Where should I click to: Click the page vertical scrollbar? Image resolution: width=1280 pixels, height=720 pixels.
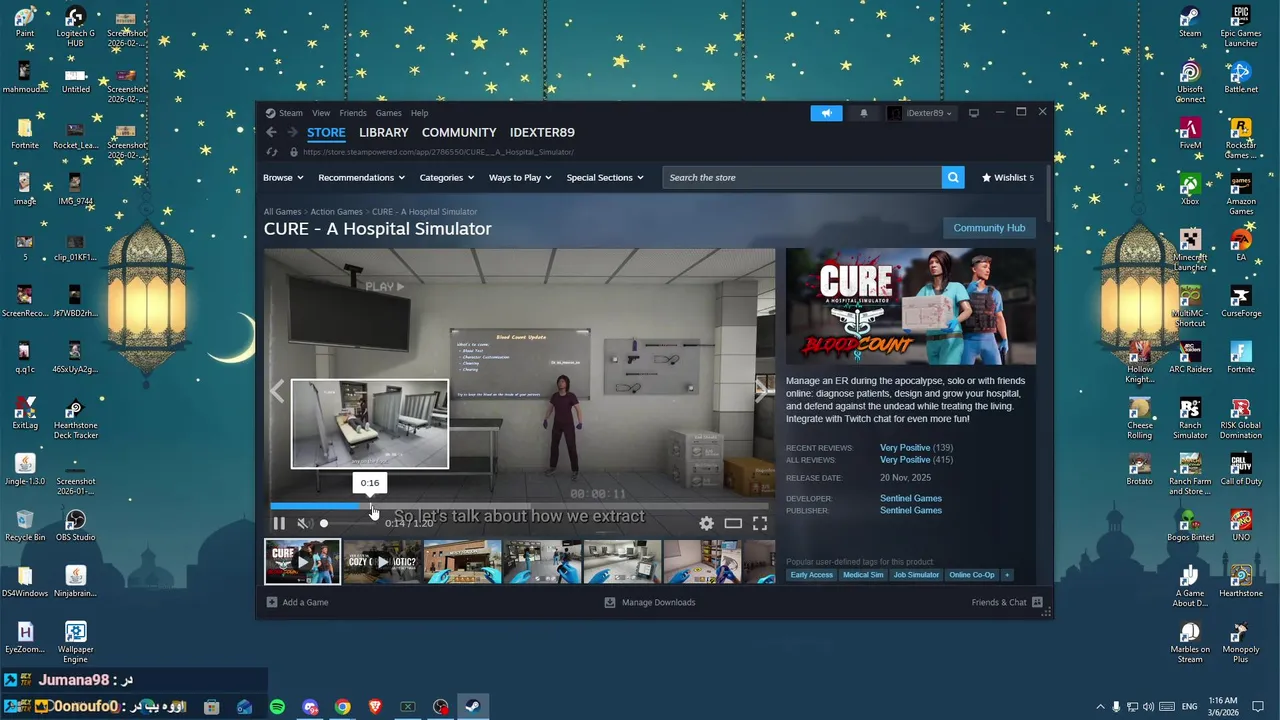pos(1048,193)
